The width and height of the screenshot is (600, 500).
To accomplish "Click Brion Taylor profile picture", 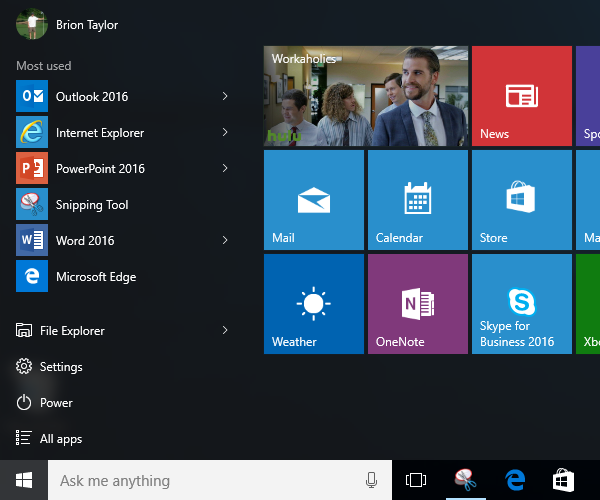I will pos(32,24).
